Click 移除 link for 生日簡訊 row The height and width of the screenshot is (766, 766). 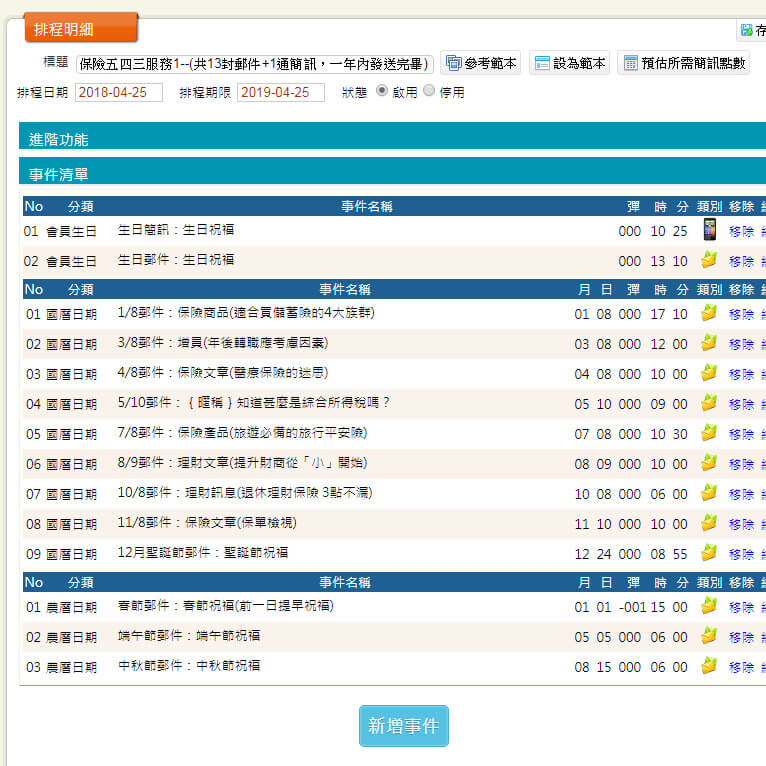(x=742, y=232)
